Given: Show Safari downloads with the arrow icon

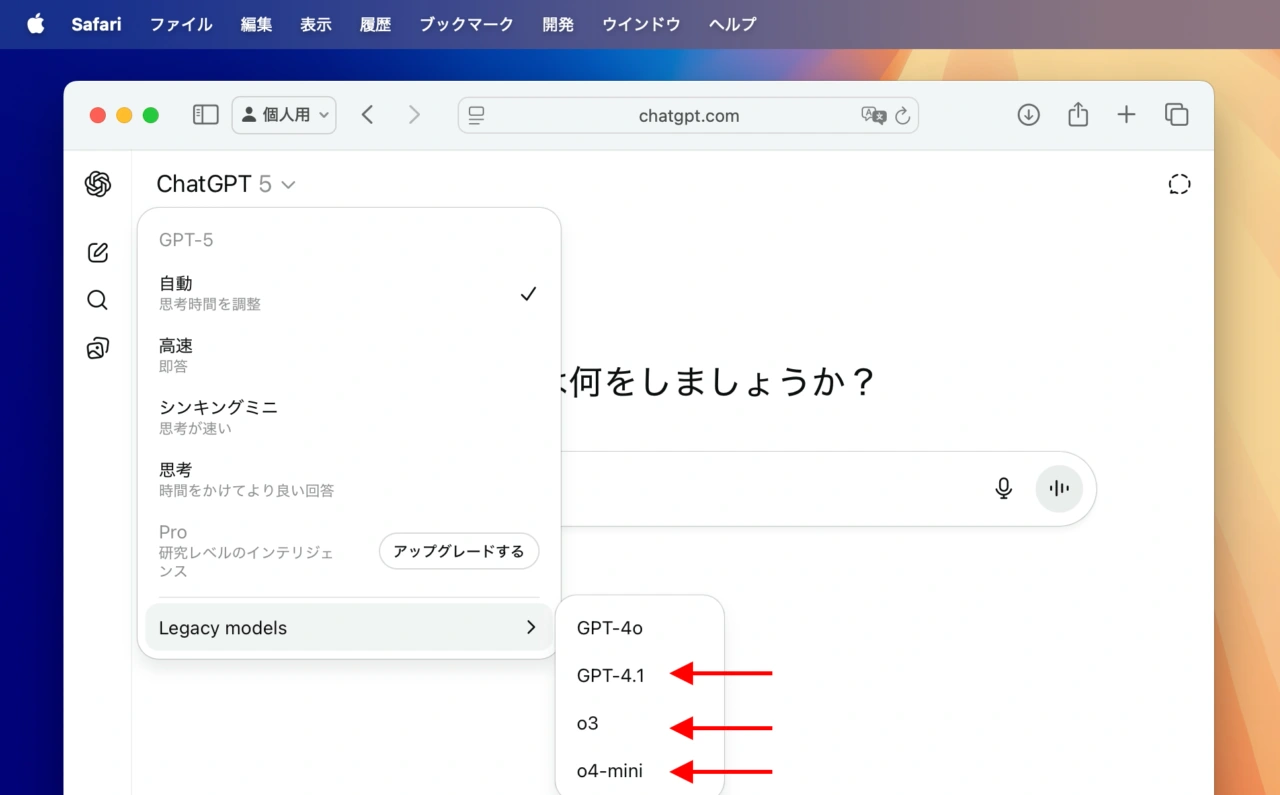Looking at the screenshot, I should click(1028, 115).
